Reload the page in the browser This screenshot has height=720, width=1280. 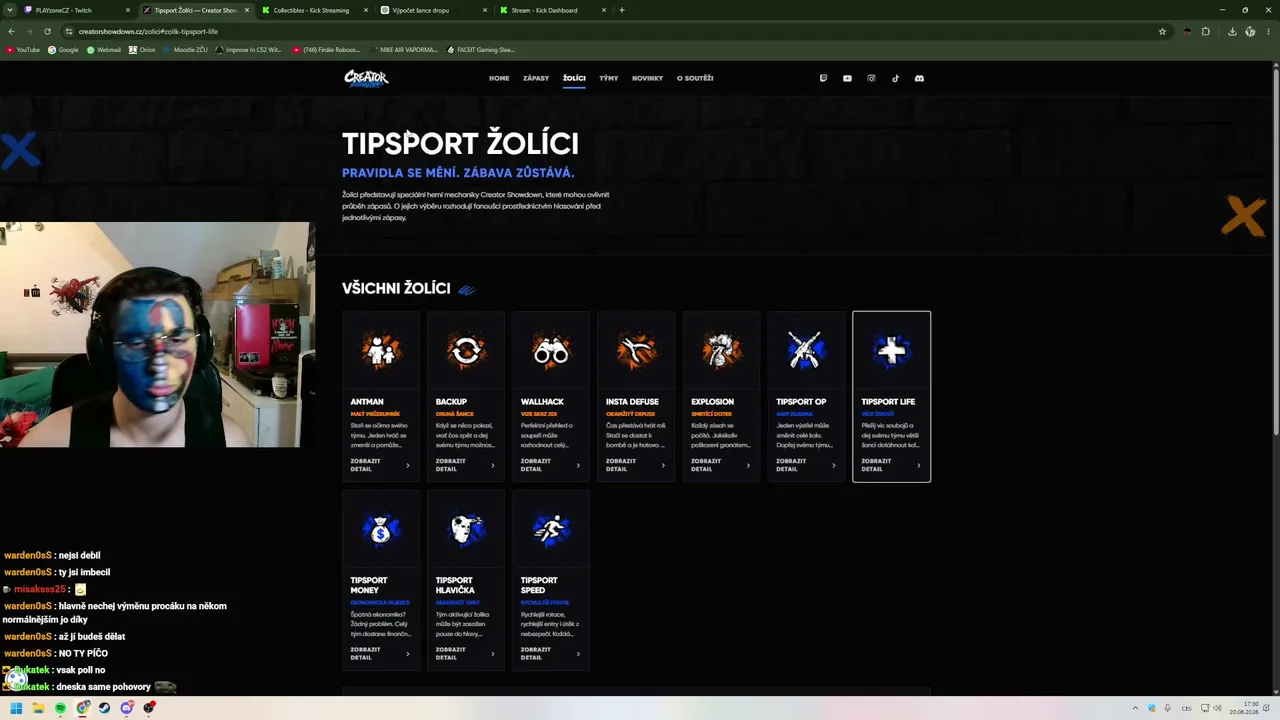click(x=47, y=31)
